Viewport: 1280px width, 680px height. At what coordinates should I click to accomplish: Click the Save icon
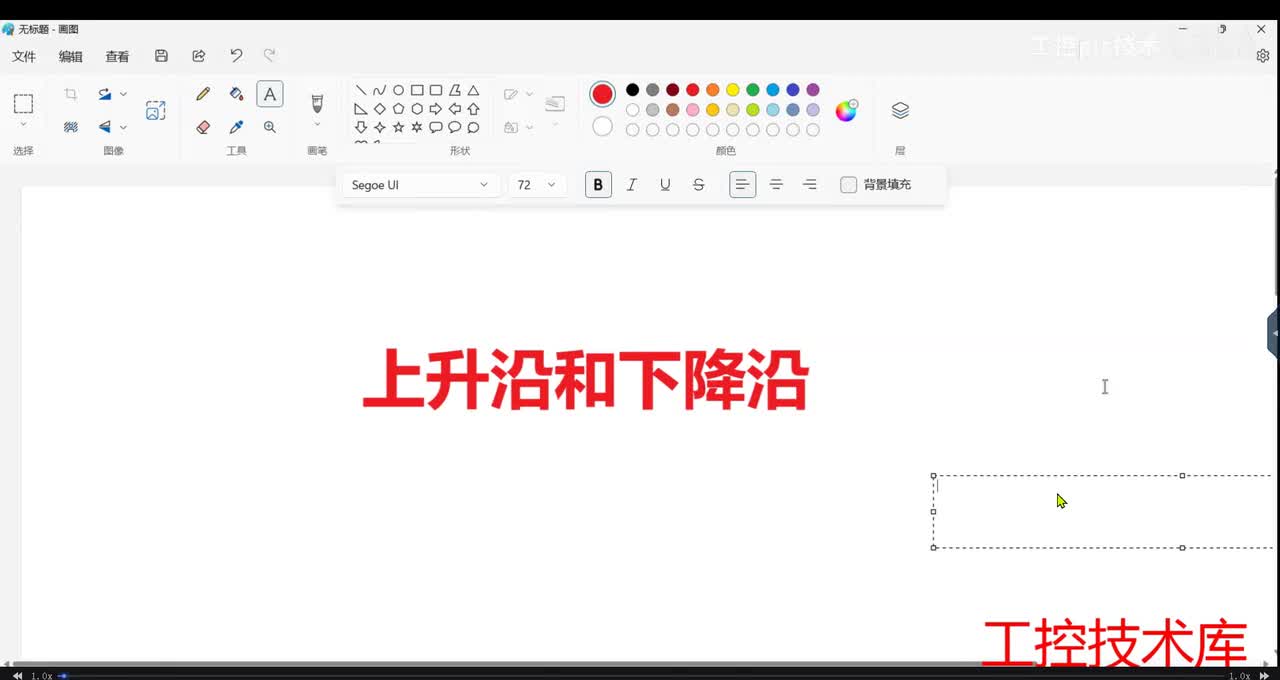(x=161, y=56)
